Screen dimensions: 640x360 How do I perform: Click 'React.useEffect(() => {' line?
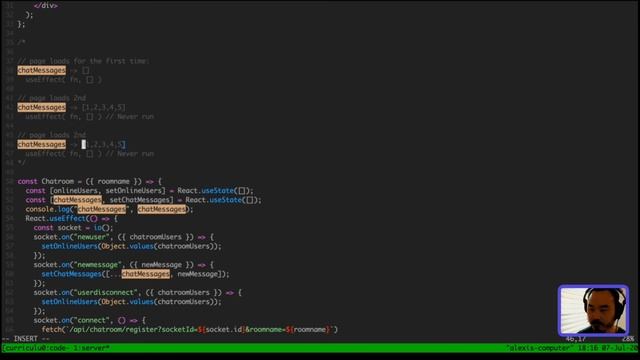tap(71, 218)
